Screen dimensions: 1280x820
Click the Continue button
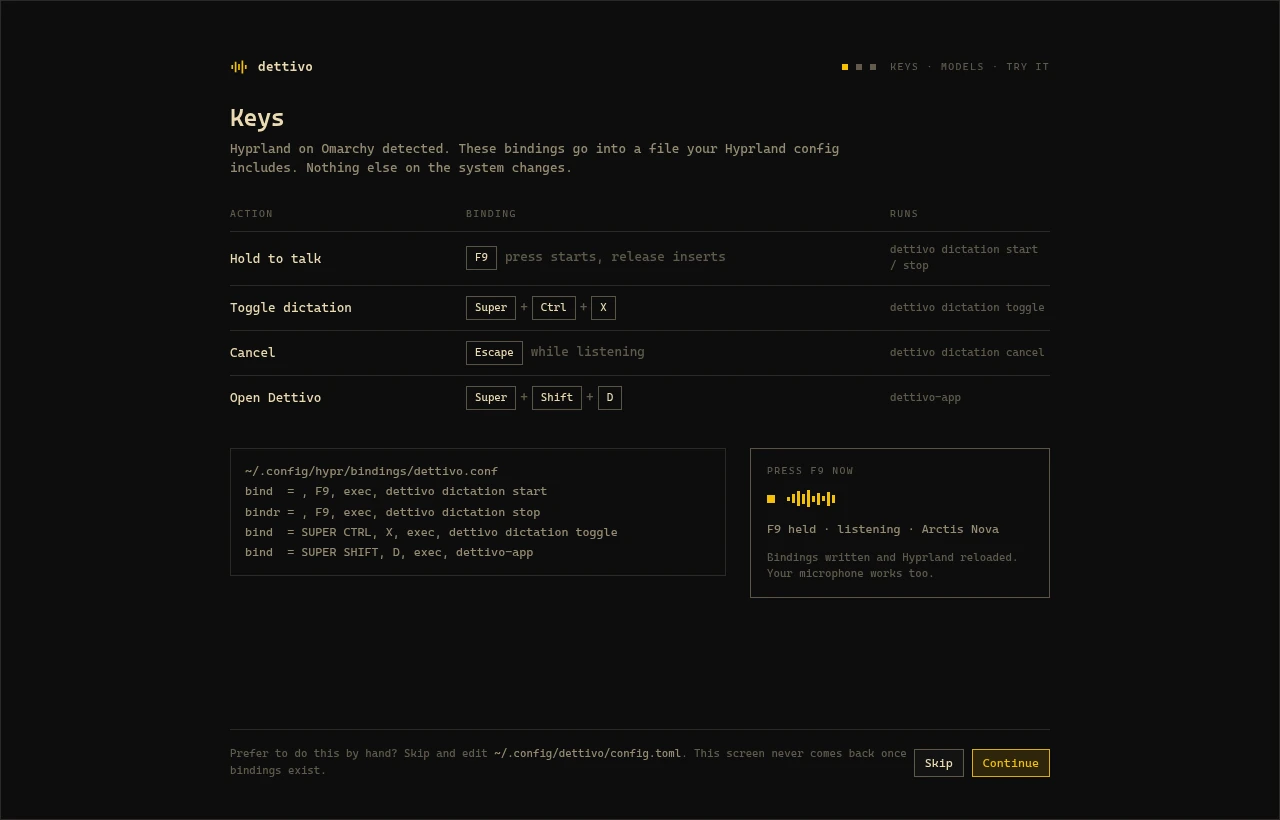pyautogui.click(x=1011, y=763)
